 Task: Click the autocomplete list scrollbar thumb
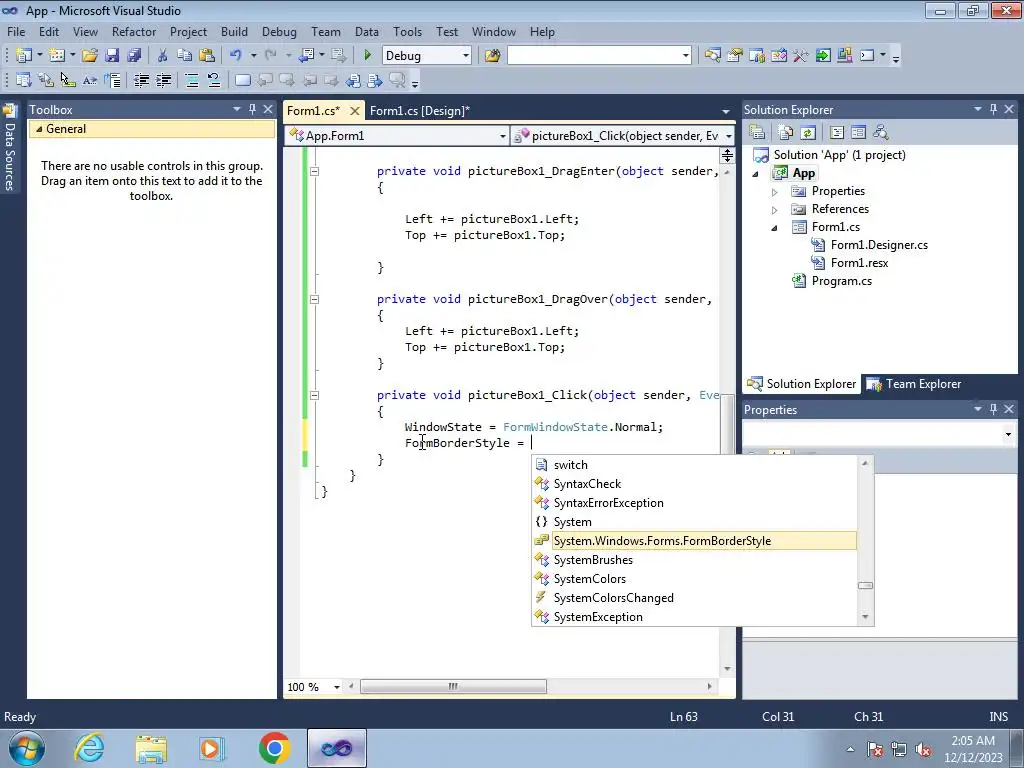pos(865,586)
